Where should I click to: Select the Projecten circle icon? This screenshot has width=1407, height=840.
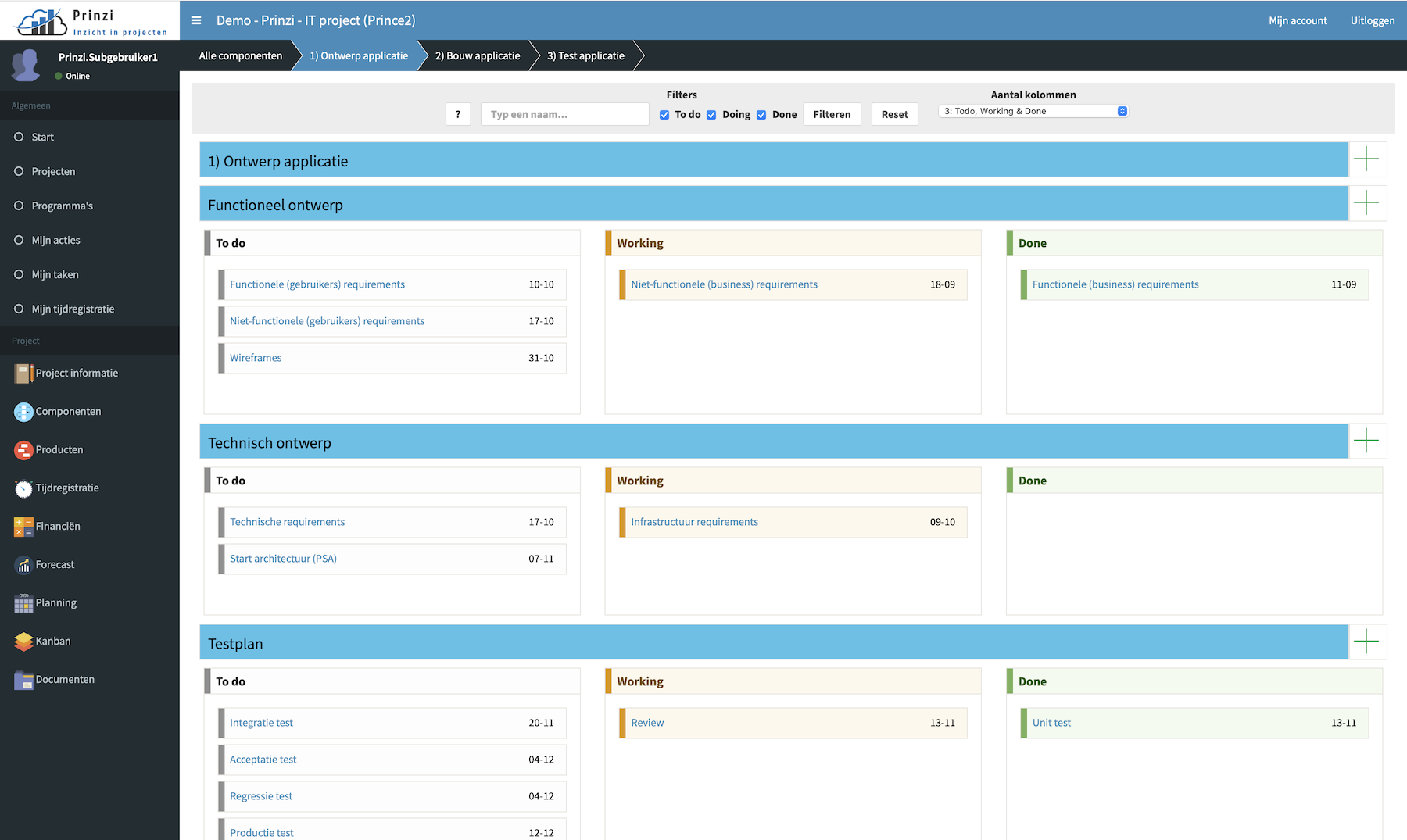click(x=19, y=171)
